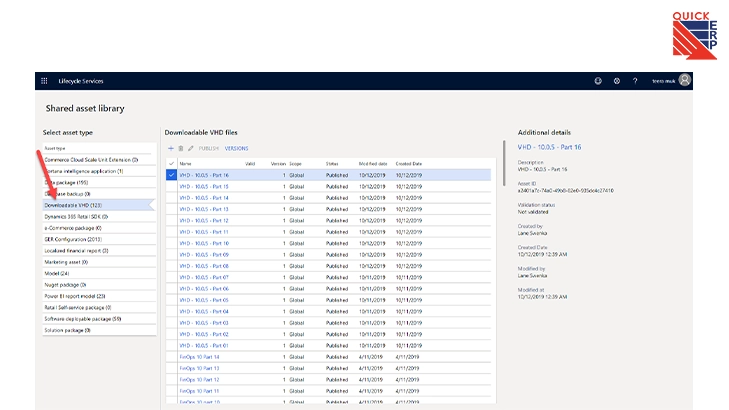The width and height of the screenshot is (729, 410).
Task: Open FinOps 10 Part 11 file link
Action: point(199,391)
